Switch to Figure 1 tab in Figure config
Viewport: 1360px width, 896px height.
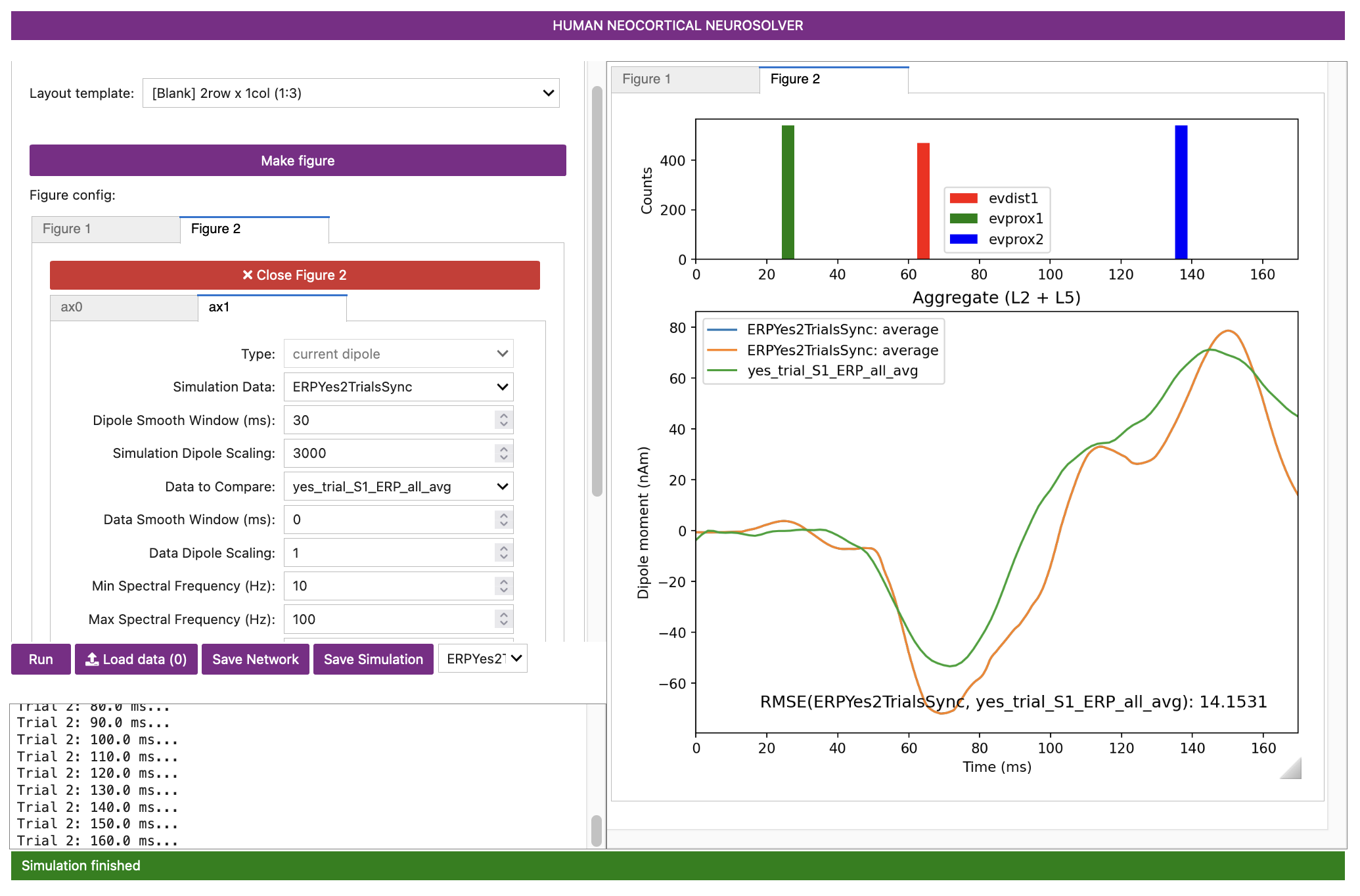tap(105, 229)
